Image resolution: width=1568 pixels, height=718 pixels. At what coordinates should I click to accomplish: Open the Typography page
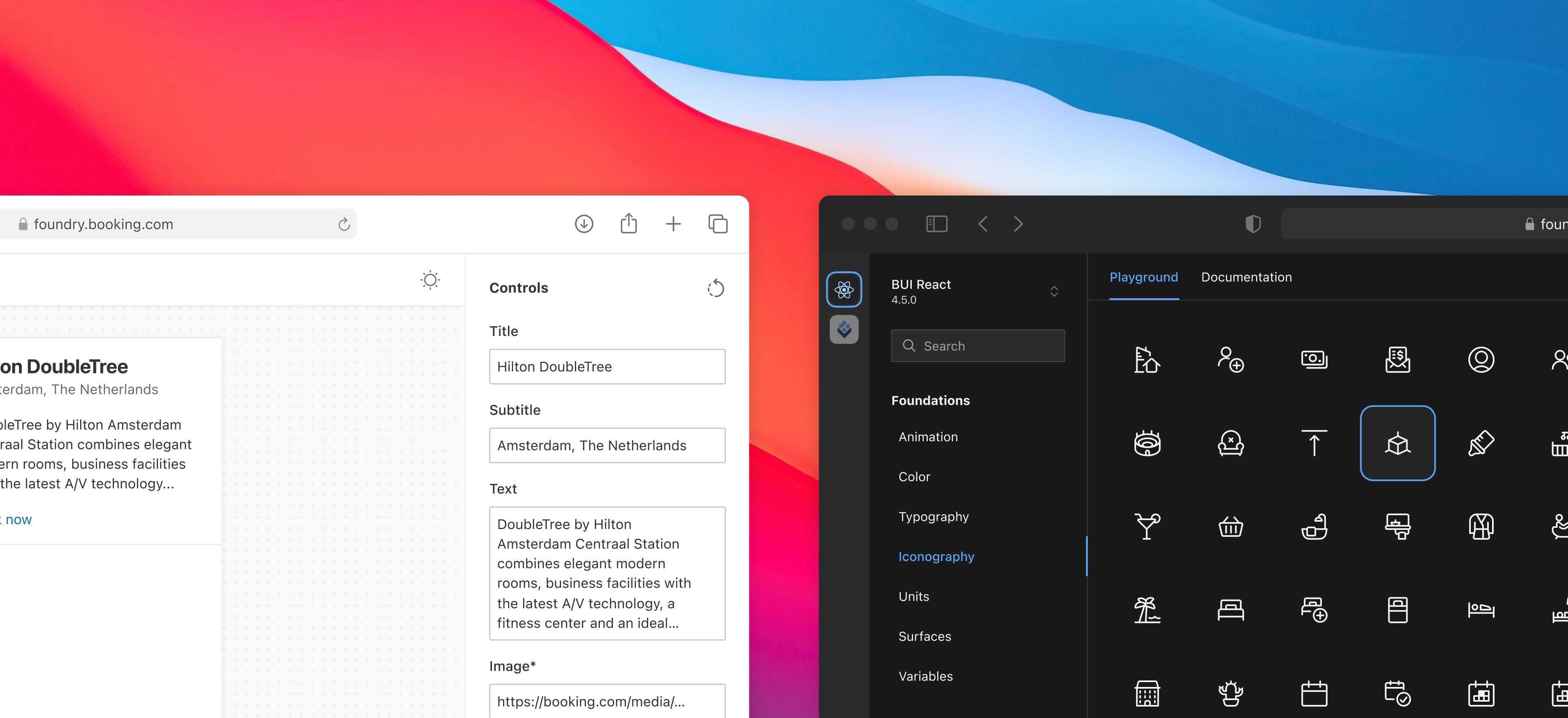(933, 517)
